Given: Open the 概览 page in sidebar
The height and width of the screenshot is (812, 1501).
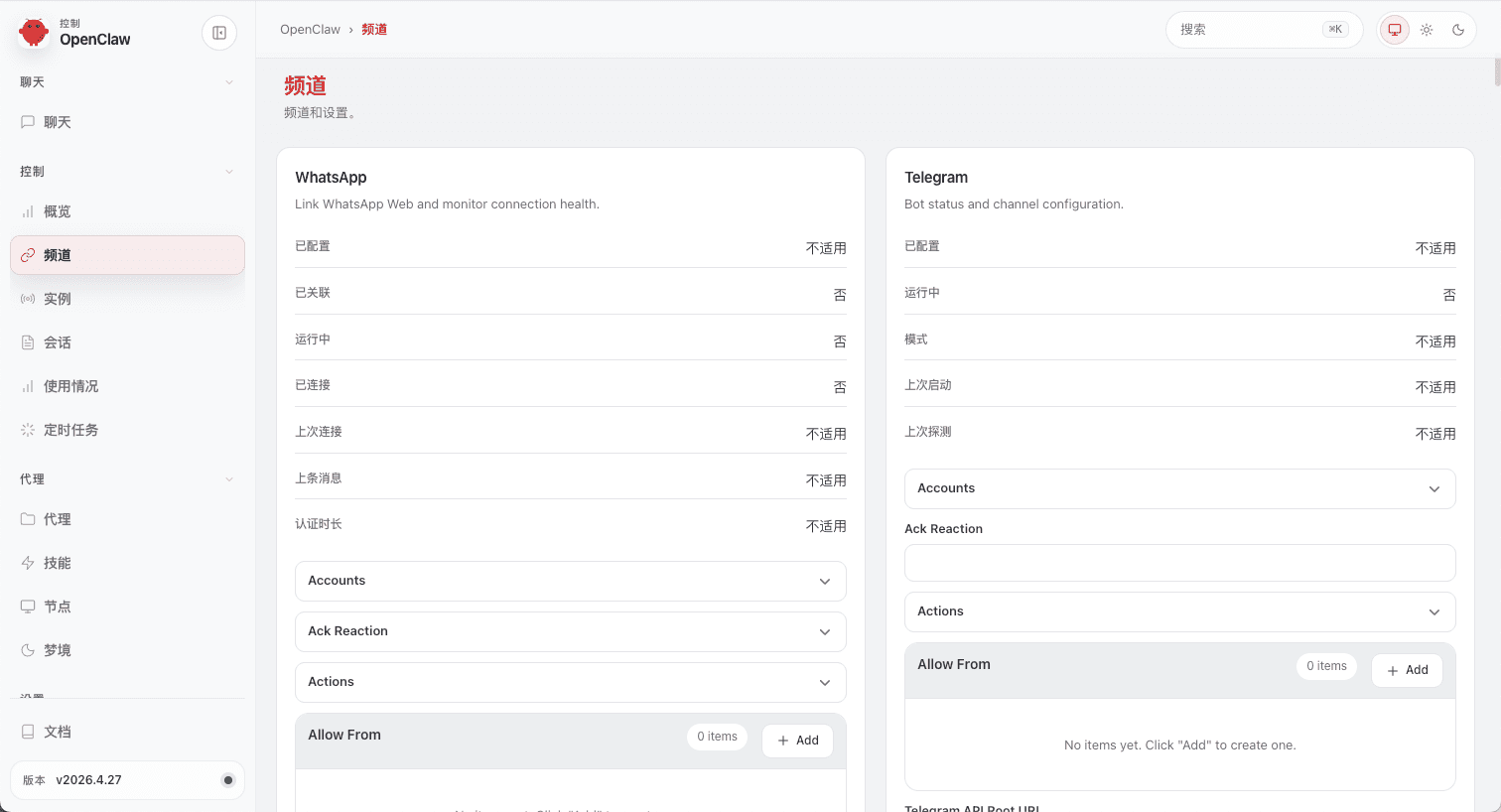Looking at the screenshot, I should (127, 211).
